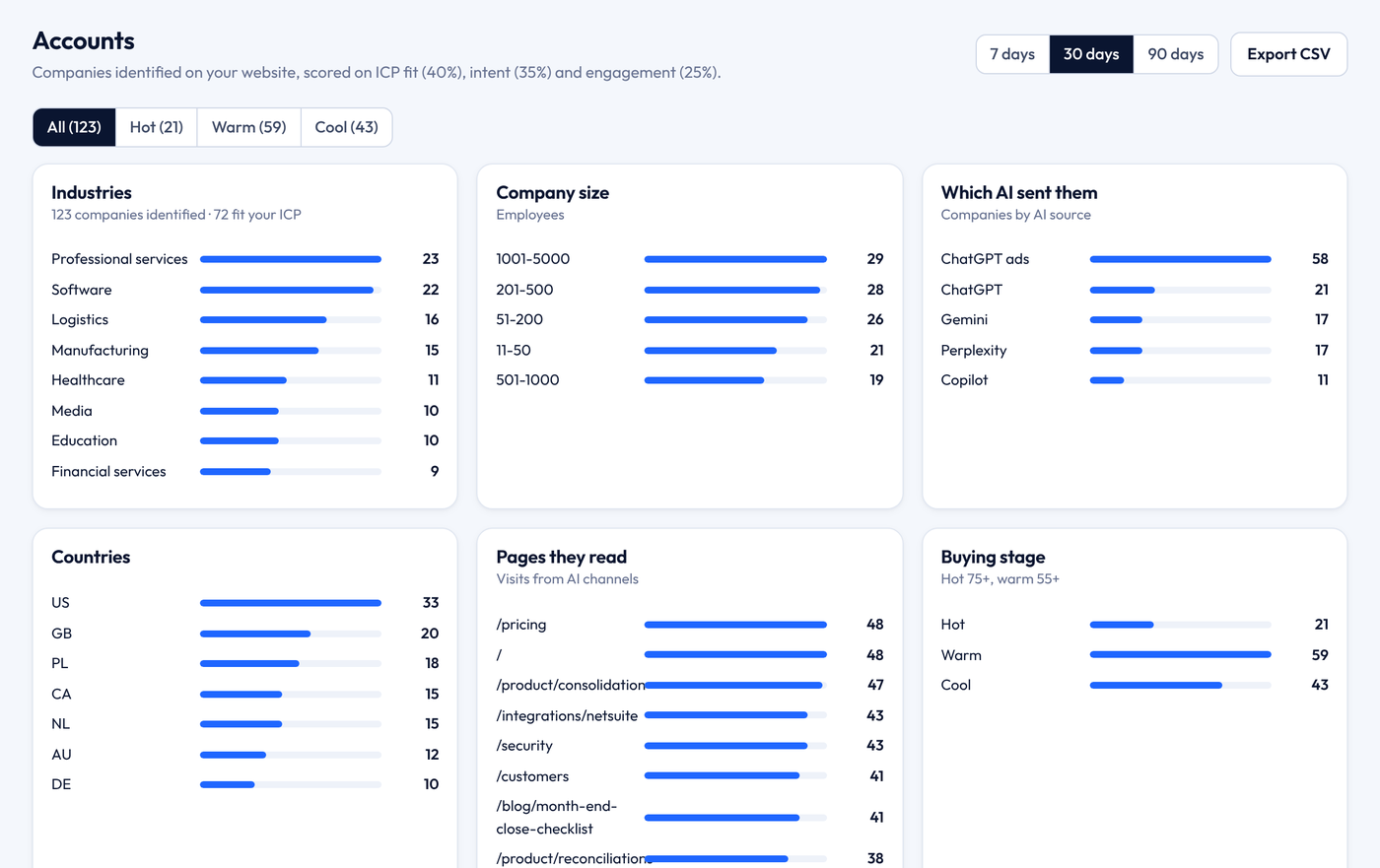Select the 501-1000 employees row

tap(690, 380)
